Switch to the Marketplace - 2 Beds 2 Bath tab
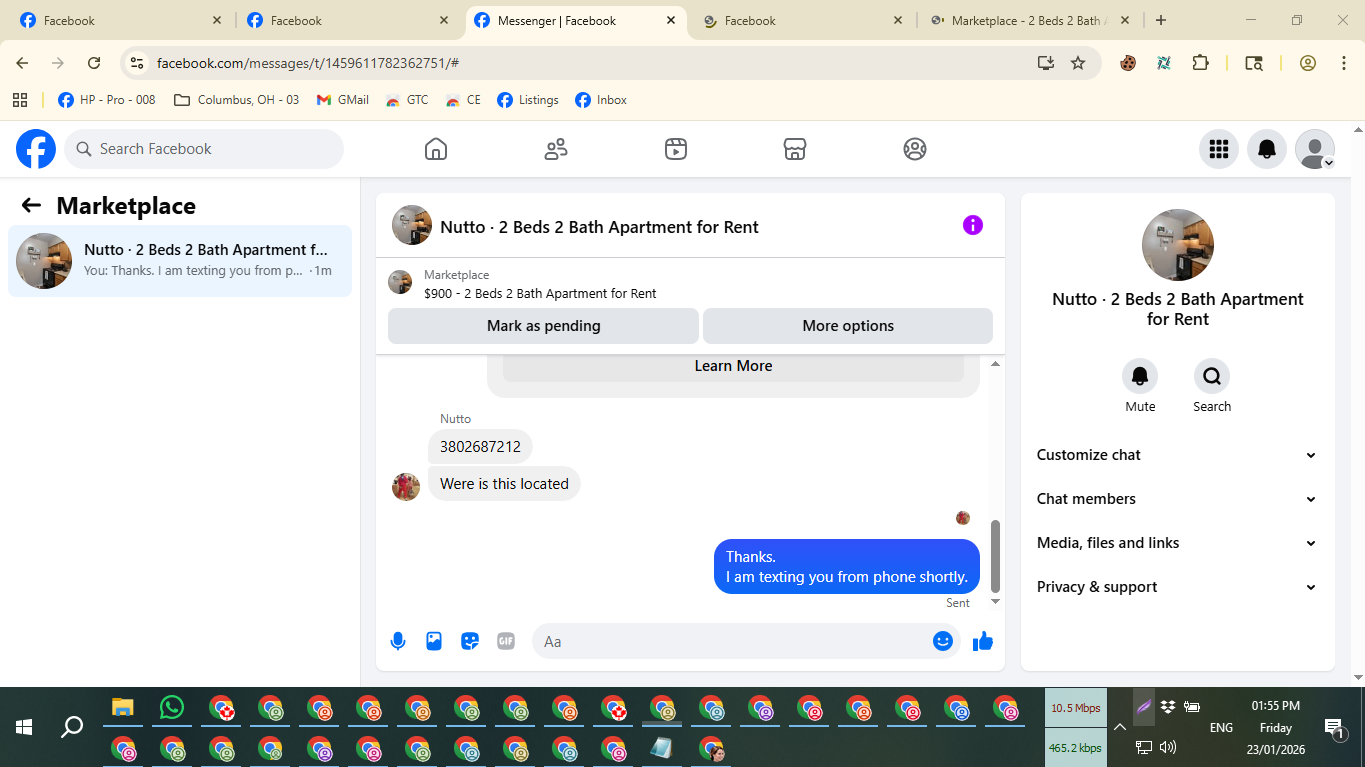Screen dimensions: 1365x767 [1029, 20]
